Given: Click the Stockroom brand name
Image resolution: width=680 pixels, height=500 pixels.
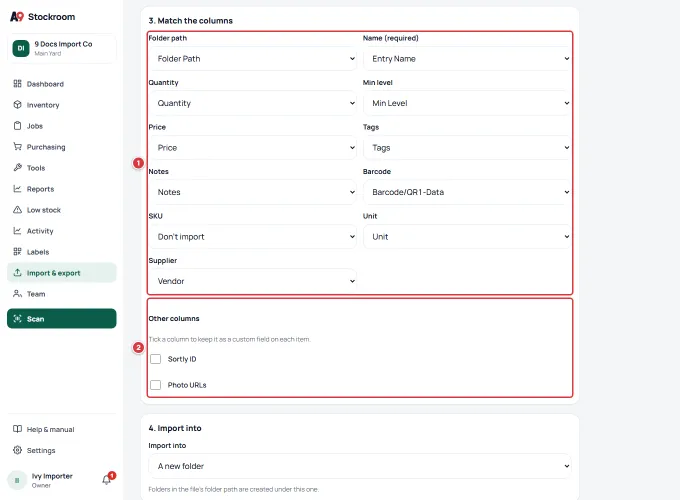Looking at the screenshot, I should pos(51,16).
